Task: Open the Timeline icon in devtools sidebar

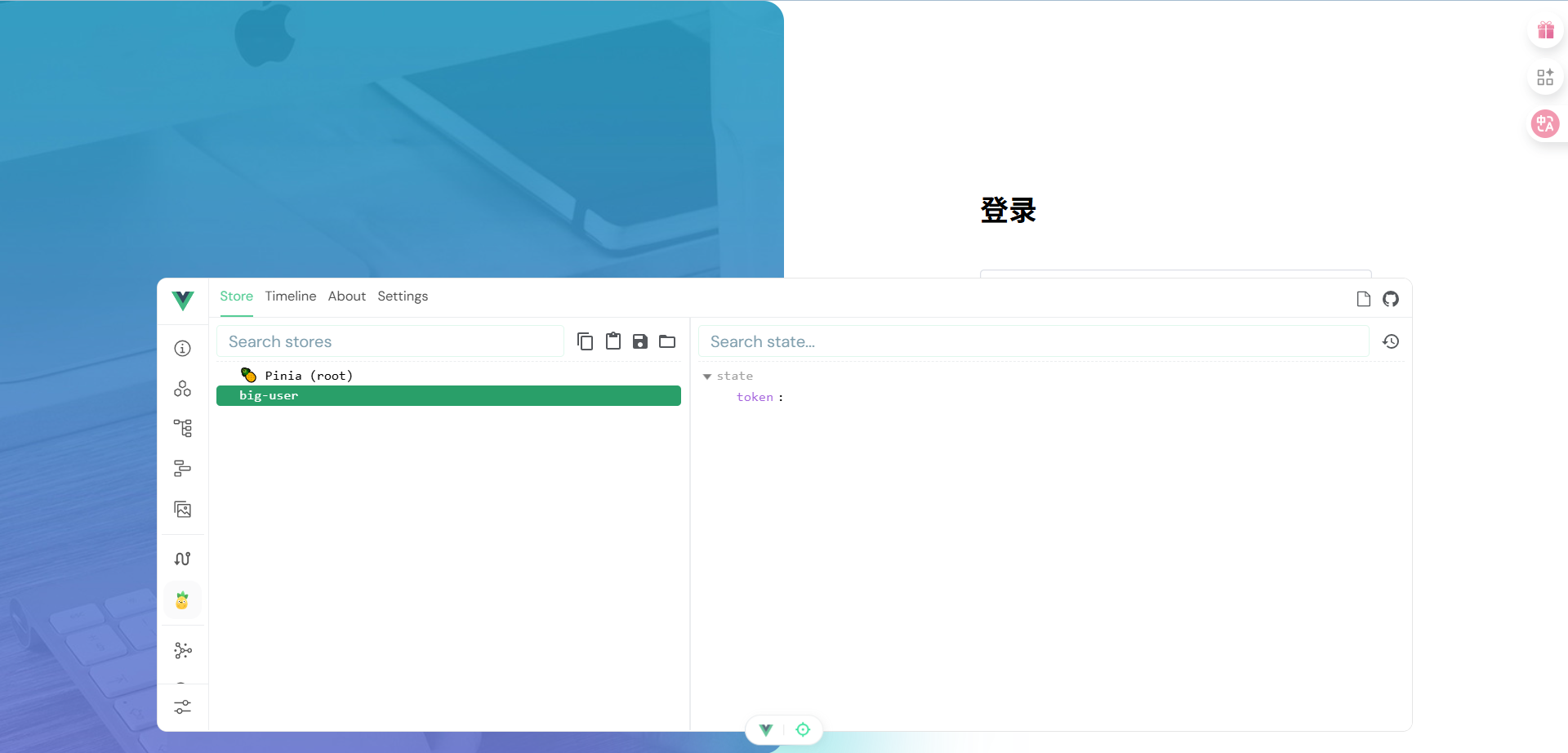Action: 183,468
